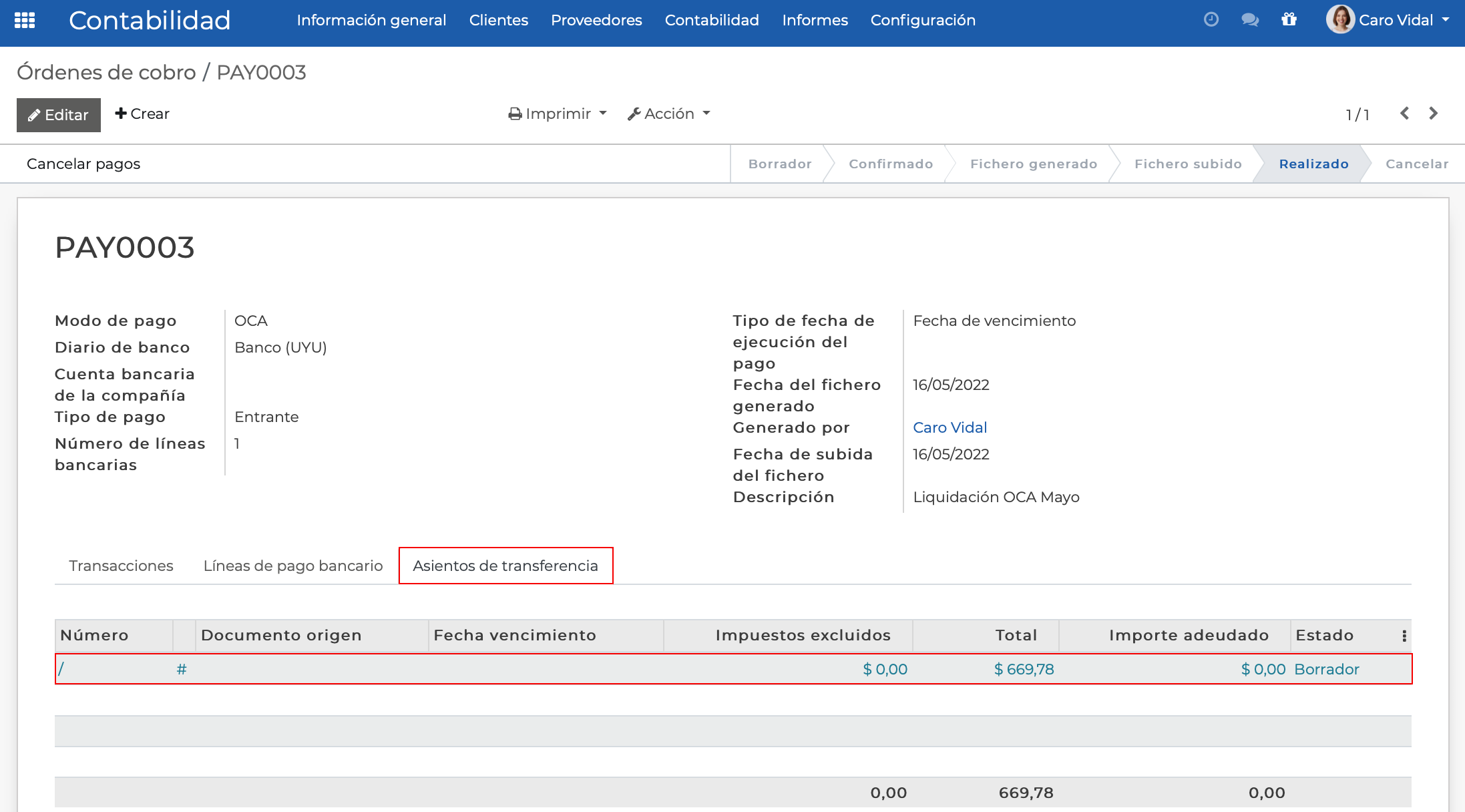The height and width of the screenshot is (812, 1465).
Task: Click the gift box icon
Action: 1289,20
